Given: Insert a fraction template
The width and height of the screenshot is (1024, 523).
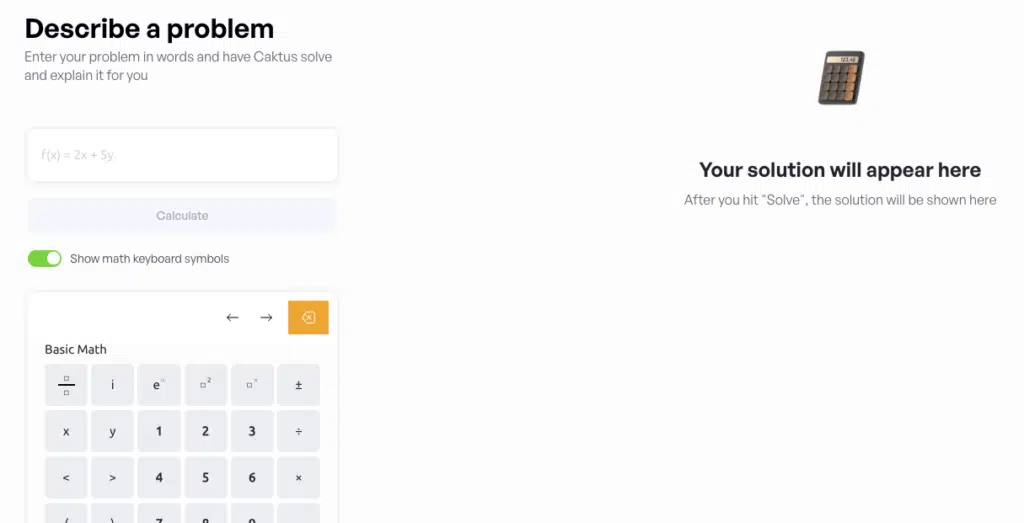Looking at the screenshot, I should (66, 385).
